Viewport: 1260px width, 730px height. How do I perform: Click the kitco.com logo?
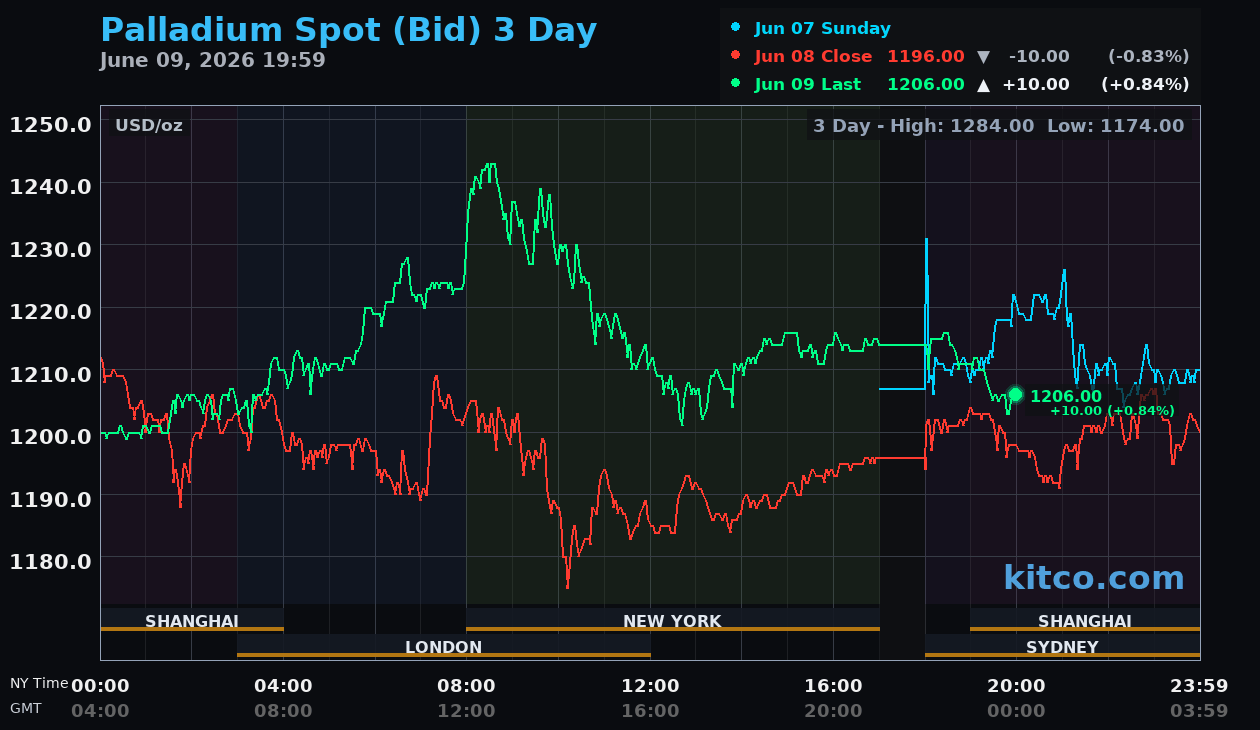tap(1094, 577)
